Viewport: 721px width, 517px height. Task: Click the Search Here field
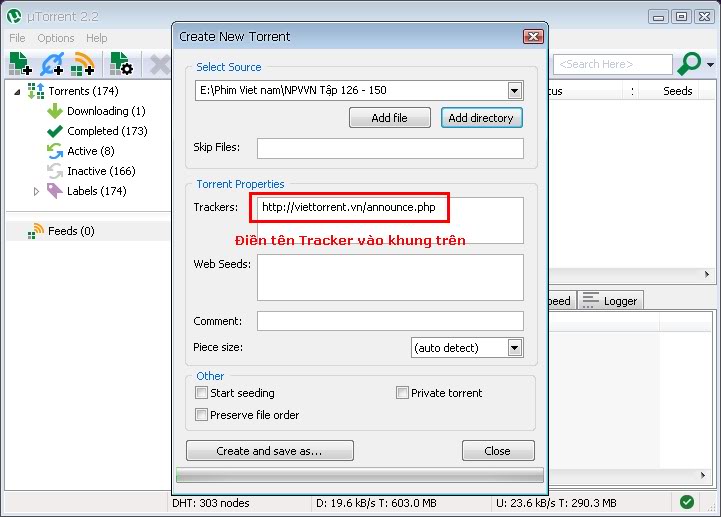point(612,64)
